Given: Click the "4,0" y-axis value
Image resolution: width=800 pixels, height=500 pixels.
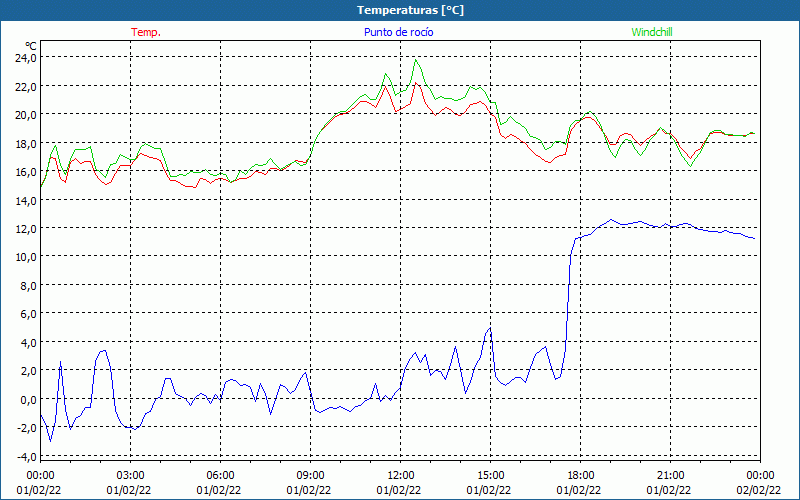Looking at the screenshot, I should (28, 342).
